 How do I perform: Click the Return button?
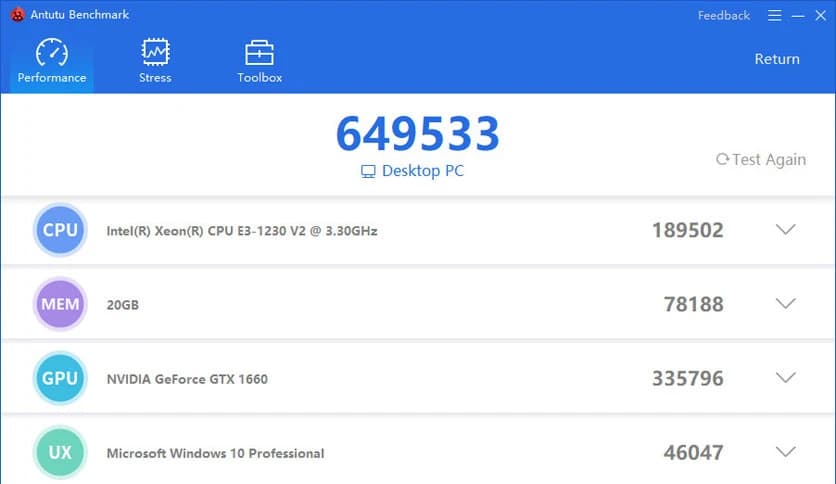tap(777, 59)
